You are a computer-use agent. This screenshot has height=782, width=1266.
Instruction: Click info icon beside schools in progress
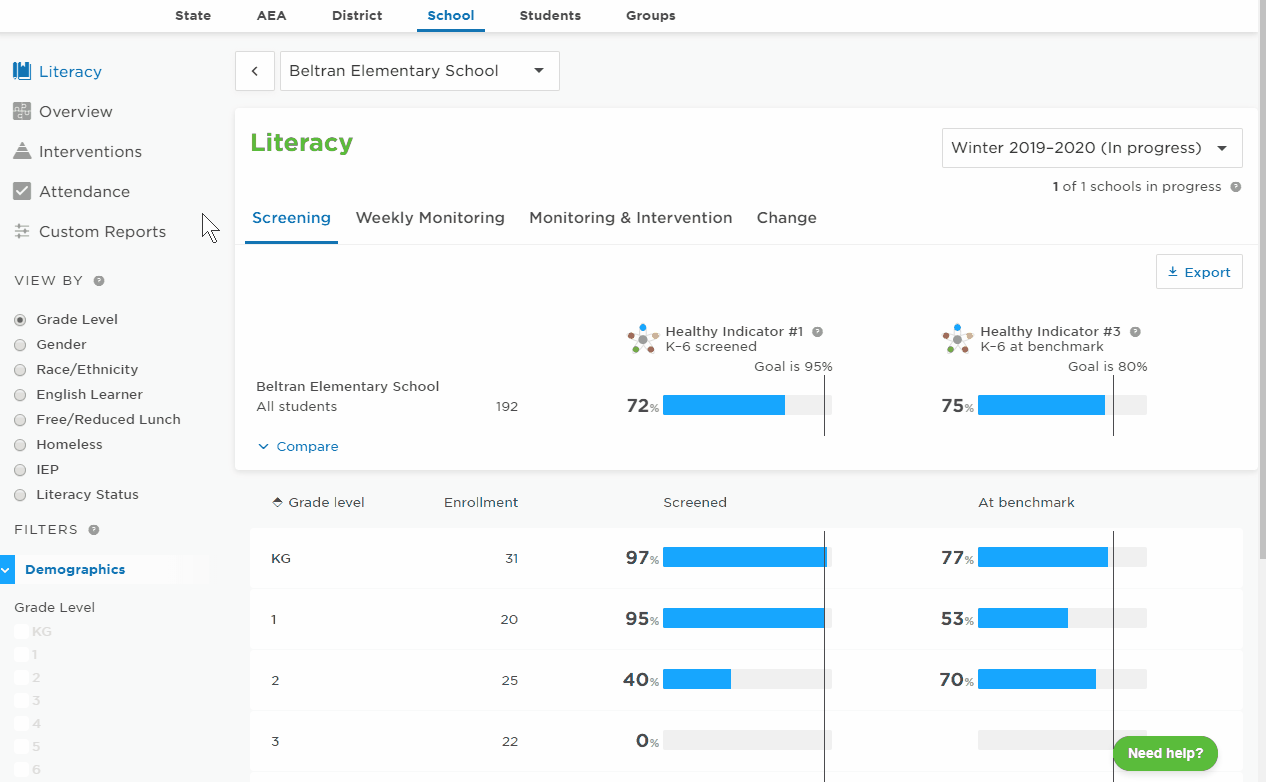point(1236,187)
